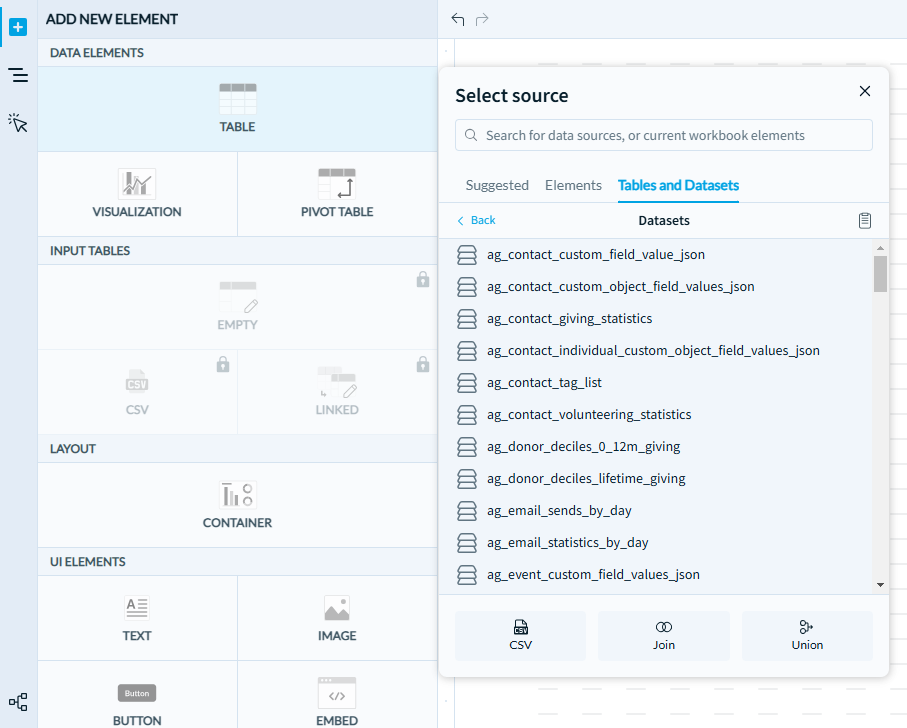Select ag_donor_deciles_lifetime_giving dataset
The width and height of the screenshot is (907, 728).
click(x=657, y=479)
